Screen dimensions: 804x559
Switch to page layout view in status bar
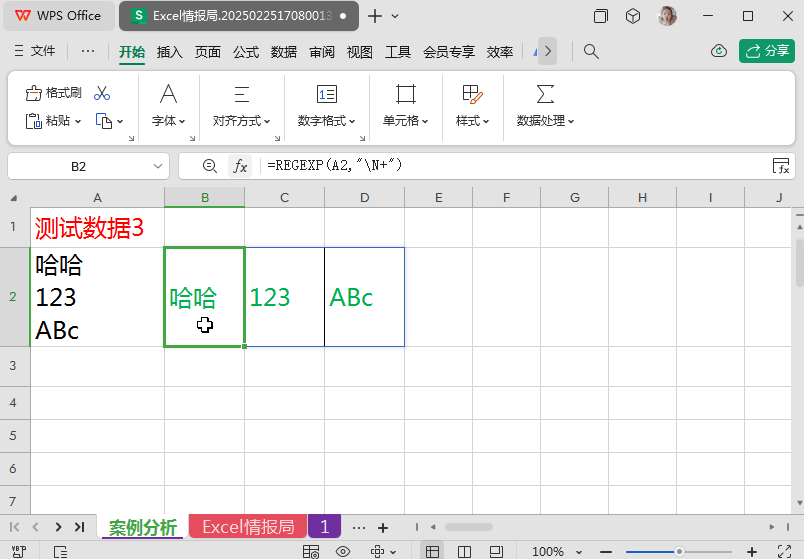pos(464,551)
